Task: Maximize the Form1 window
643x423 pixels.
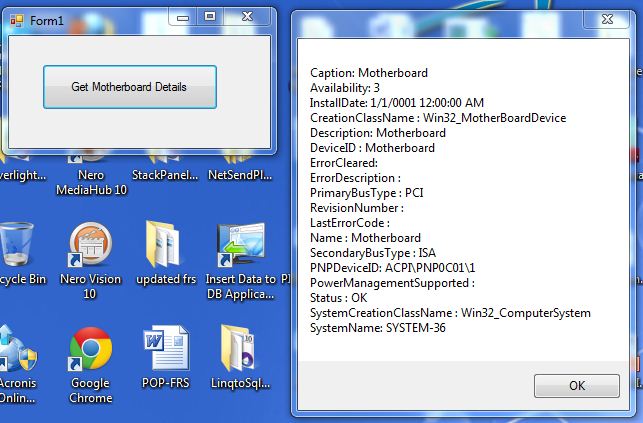Action: pos(210,17)
